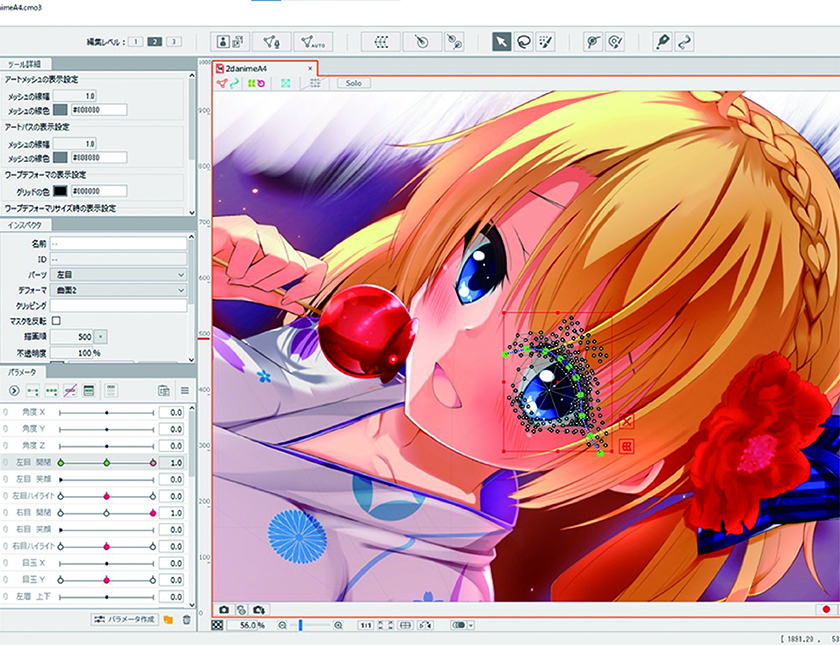Toggle the checkerboard background display
Image resolution: width=840 pixels, height=645 pixels.
[217, 625]
